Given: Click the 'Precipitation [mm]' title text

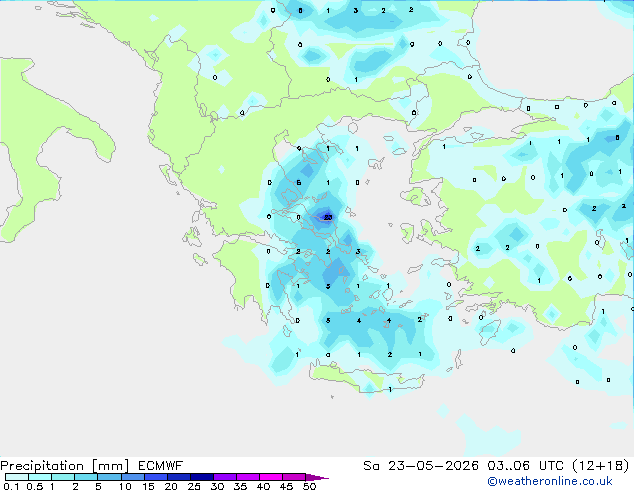Looking at the screenshot, I should click(65, 466).
